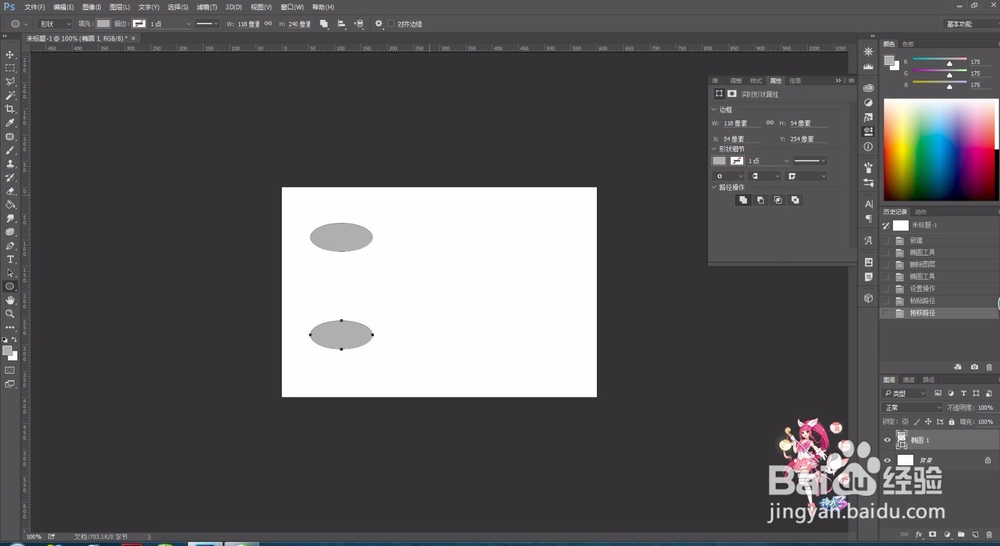Click intersect shape areas icon under 路径操作

pyautogui.click(x=777, y=200)
